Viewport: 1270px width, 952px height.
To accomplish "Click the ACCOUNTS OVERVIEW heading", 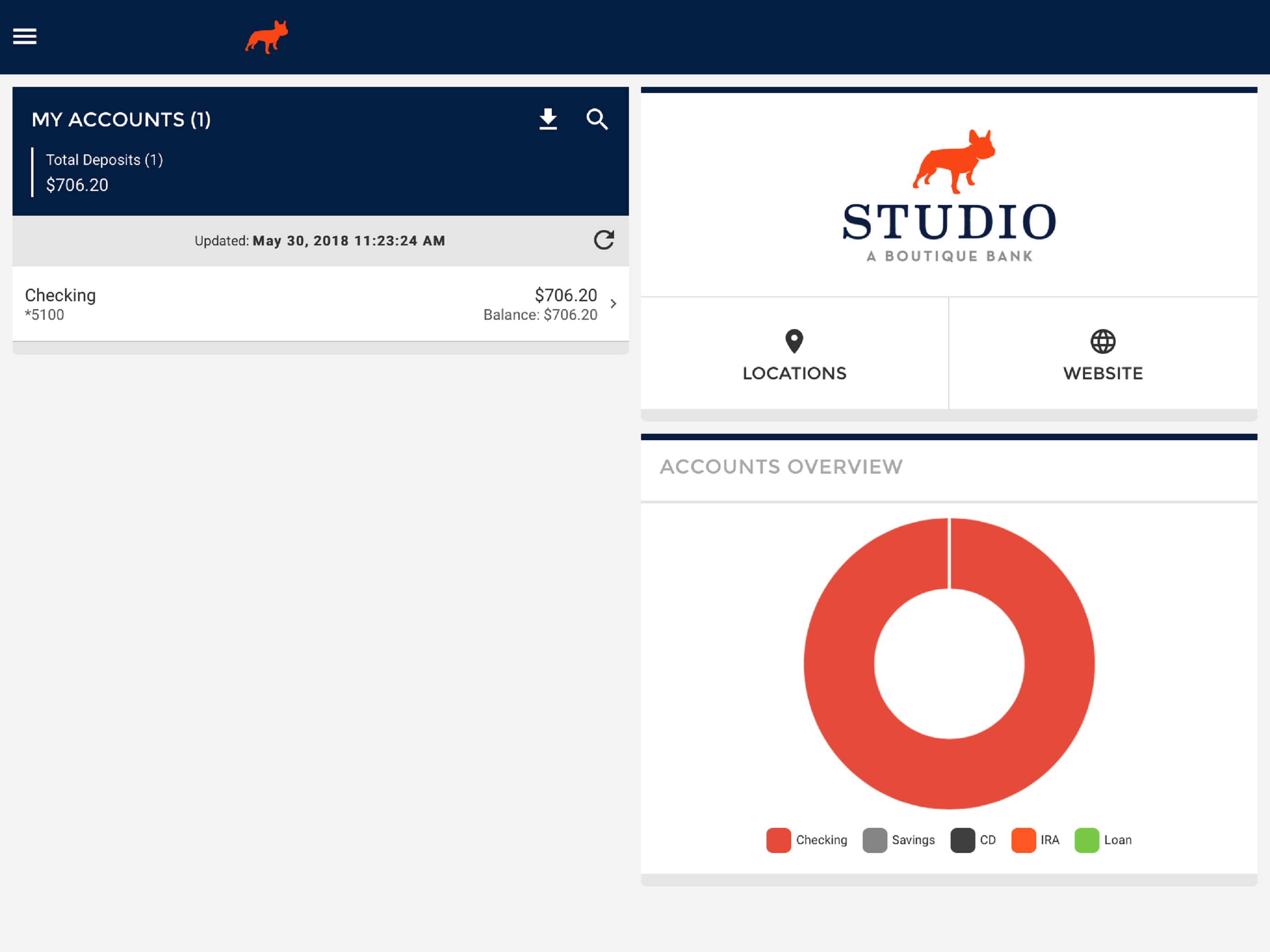I will tap(781, 467).
